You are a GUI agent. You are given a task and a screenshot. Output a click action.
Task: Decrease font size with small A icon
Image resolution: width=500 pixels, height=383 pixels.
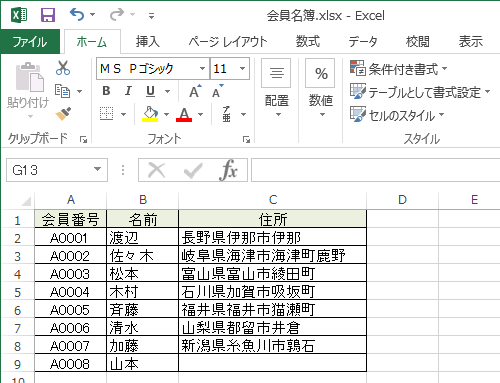click(218, 91)
